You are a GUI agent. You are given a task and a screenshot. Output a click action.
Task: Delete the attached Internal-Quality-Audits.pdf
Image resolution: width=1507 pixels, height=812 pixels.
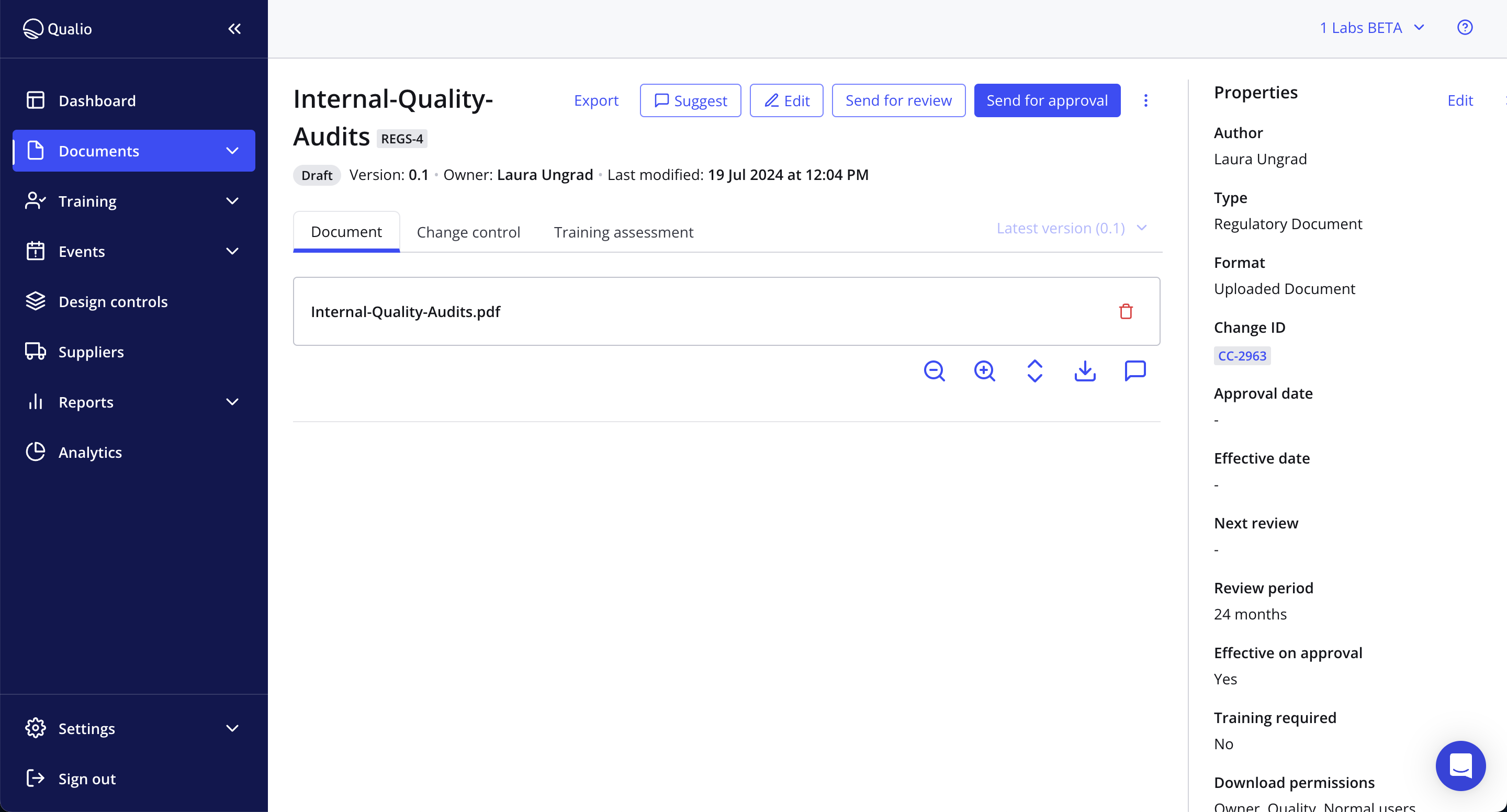(1125, 311)
